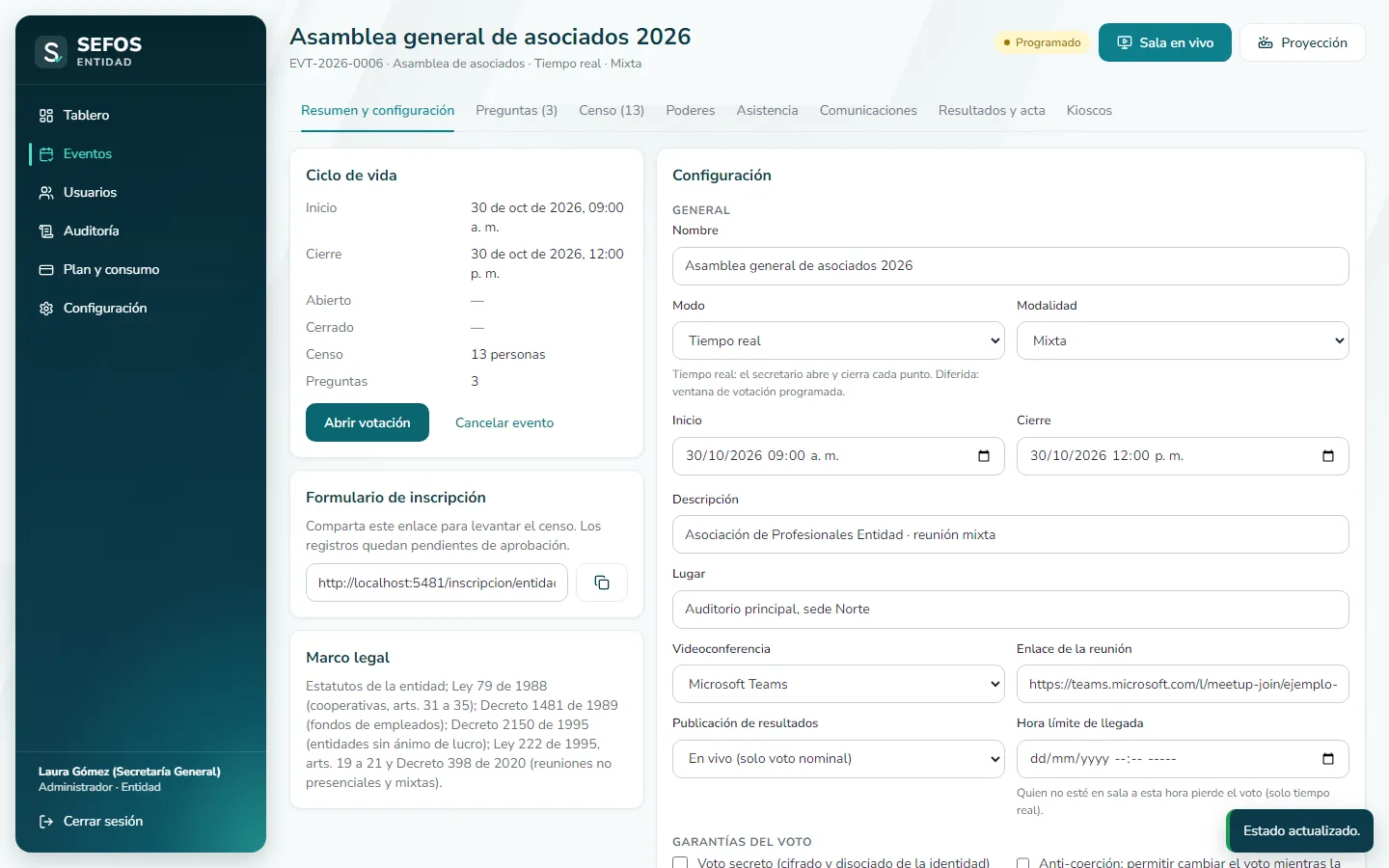Viewport: 1389px width, 868px height.
Task: Expand the Videoconferencia dropdown
Action: 838,684
